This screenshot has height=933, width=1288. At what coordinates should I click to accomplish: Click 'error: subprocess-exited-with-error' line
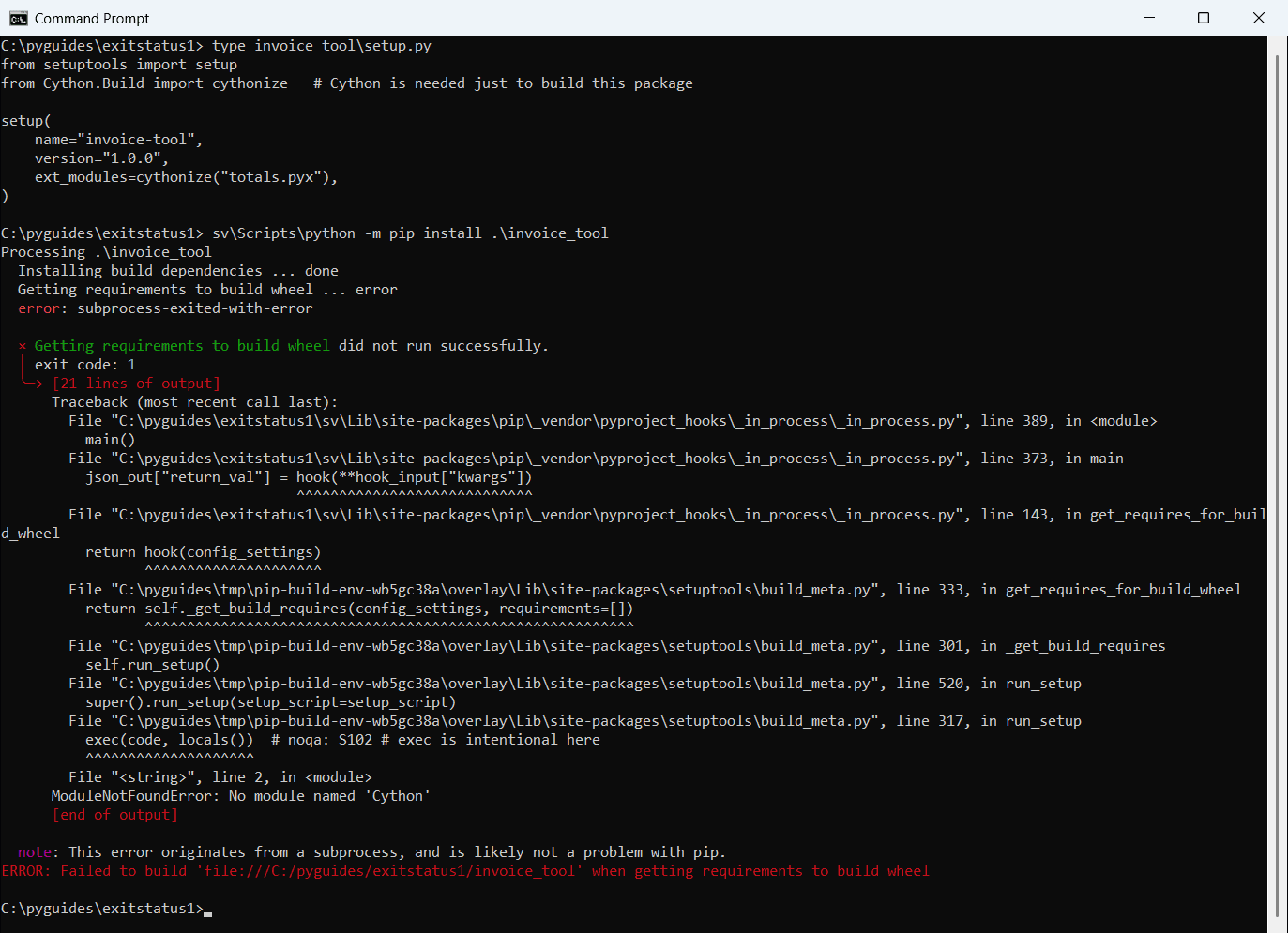click(x=165, y=308)
